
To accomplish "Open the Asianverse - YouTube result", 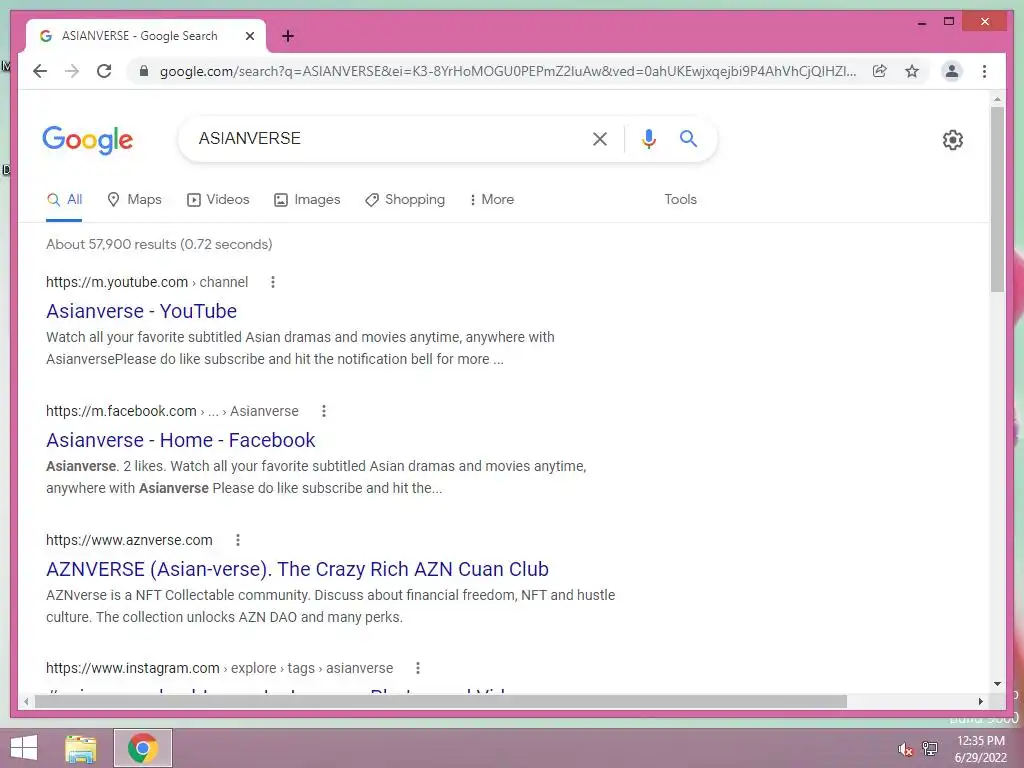I will point(141,312).
